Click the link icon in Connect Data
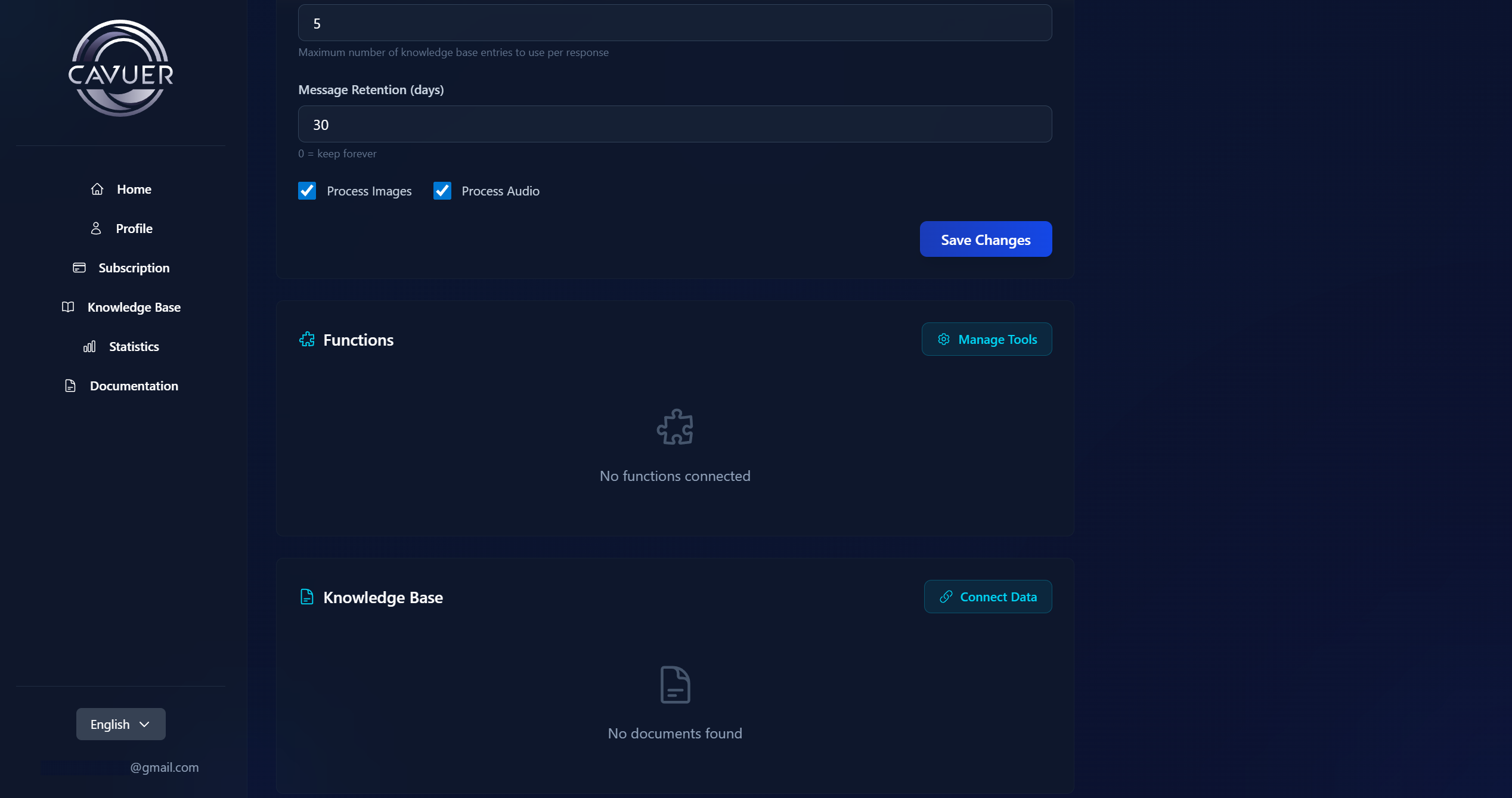1512x798 pixels. tap(946, 597)
